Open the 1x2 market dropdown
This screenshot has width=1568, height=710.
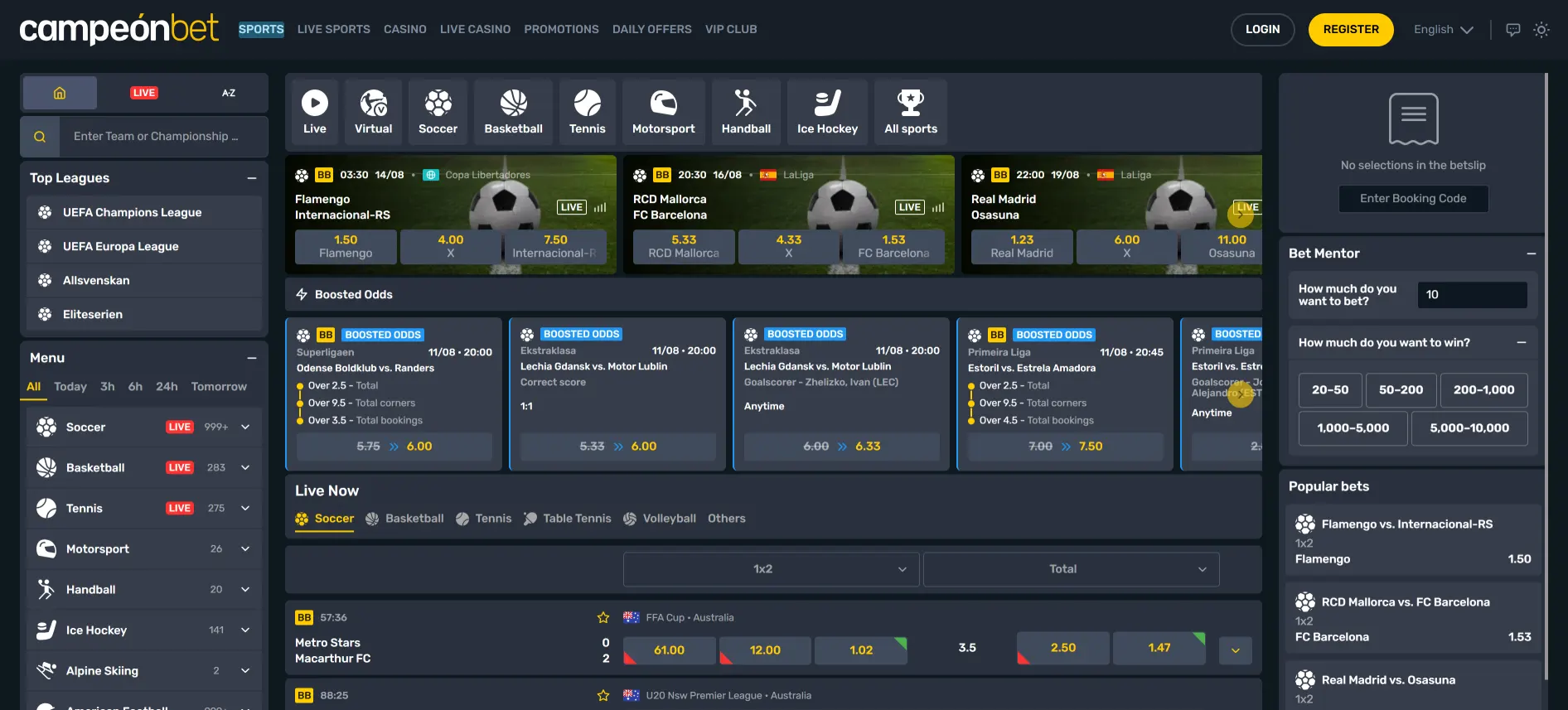pos(771,569)
